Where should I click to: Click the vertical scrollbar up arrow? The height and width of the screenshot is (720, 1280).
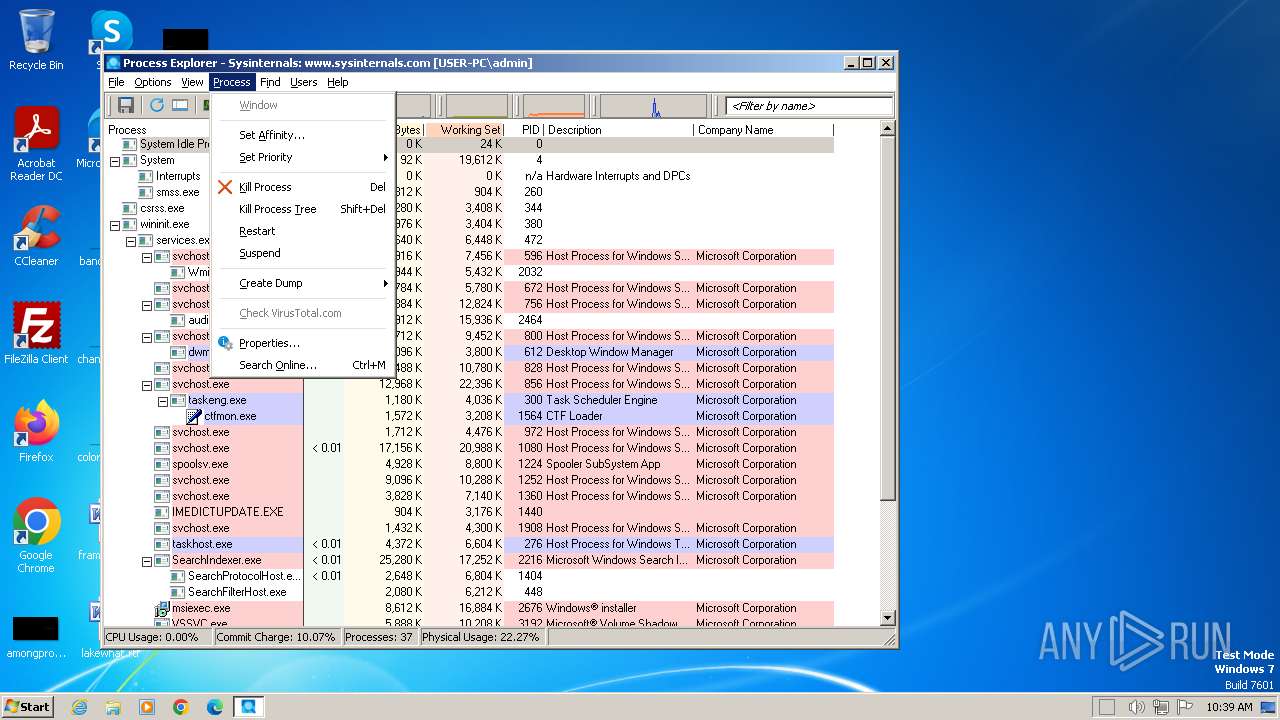tap(887, 130)
